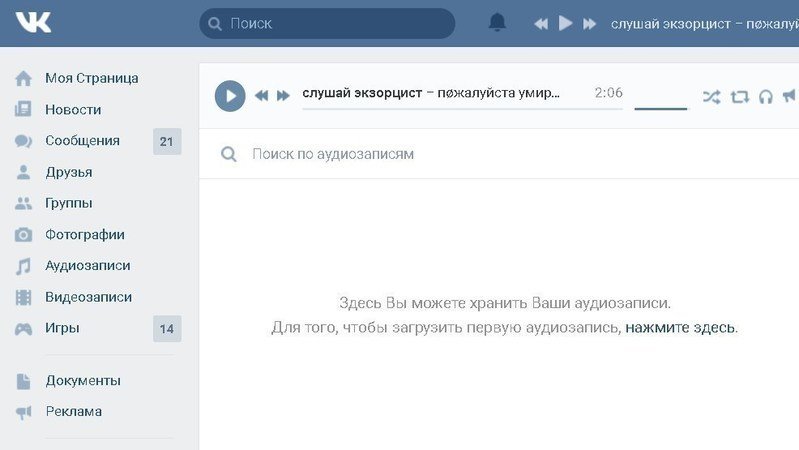Viewport: 799px width, 450px height.
Task: Click the track duration 2:06
Action: (608, 93)
